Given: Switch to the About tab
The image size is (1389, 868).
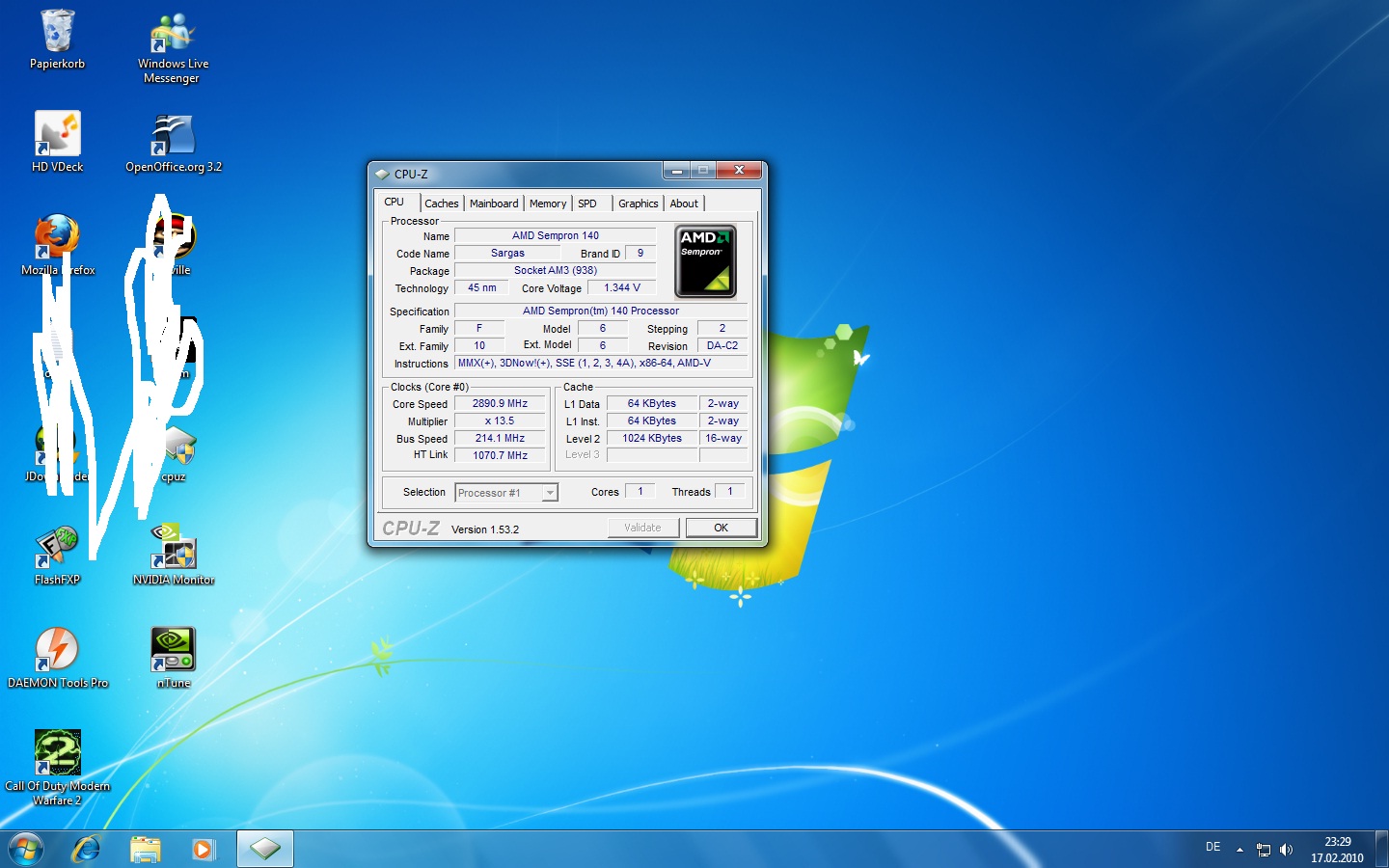Looking at the screenshot, I should [x=684, y=203].
